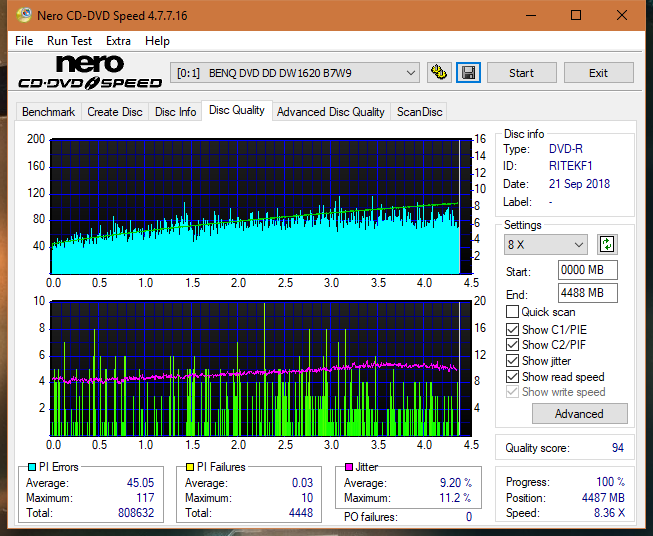Click the magenta Jitter legend swatch
Image resolution: width=653 pixels, height=536 pixels.
349,467
